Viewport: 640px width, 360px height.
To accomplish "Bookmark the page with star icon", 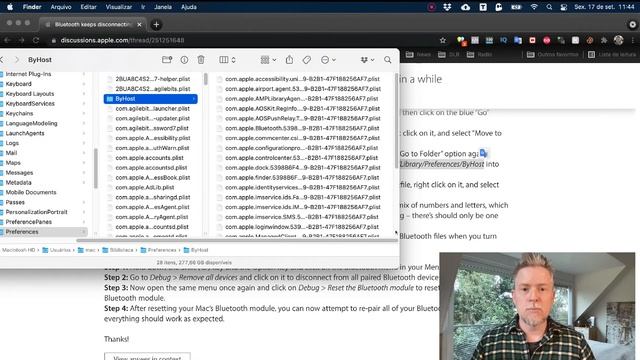I will pyautogui.click(x=443, y=40).
